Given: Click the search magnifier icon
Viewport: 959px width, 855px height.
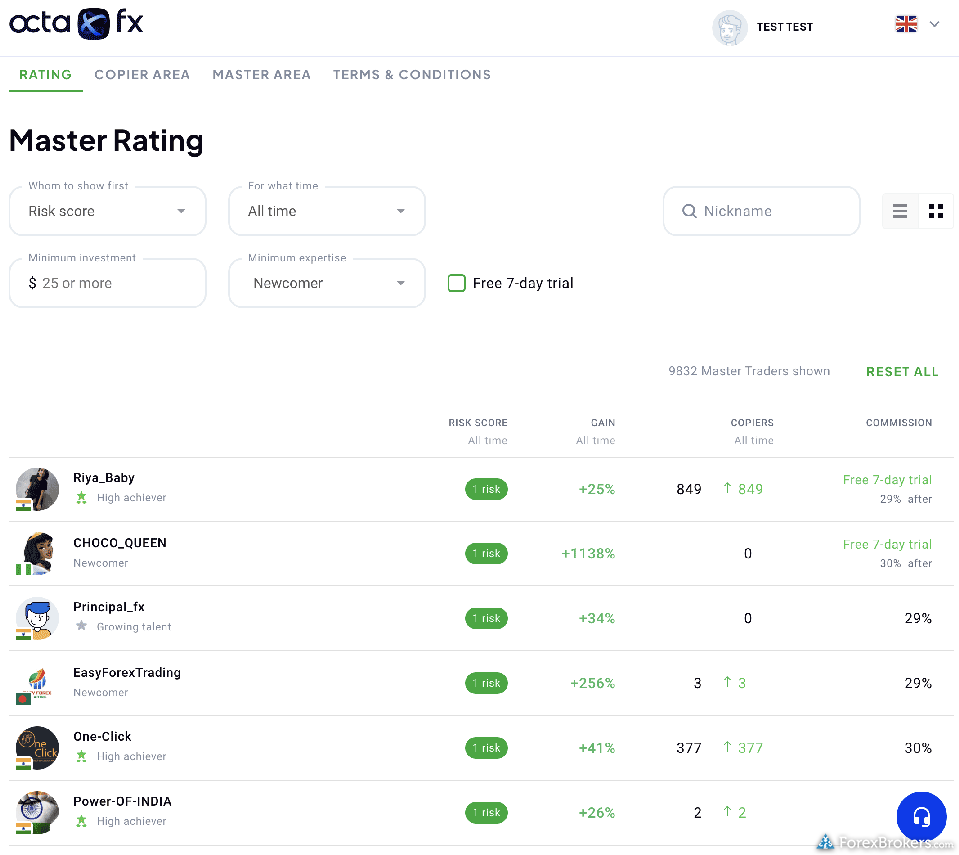Looking at the screenshot, I should pos(689,211).
